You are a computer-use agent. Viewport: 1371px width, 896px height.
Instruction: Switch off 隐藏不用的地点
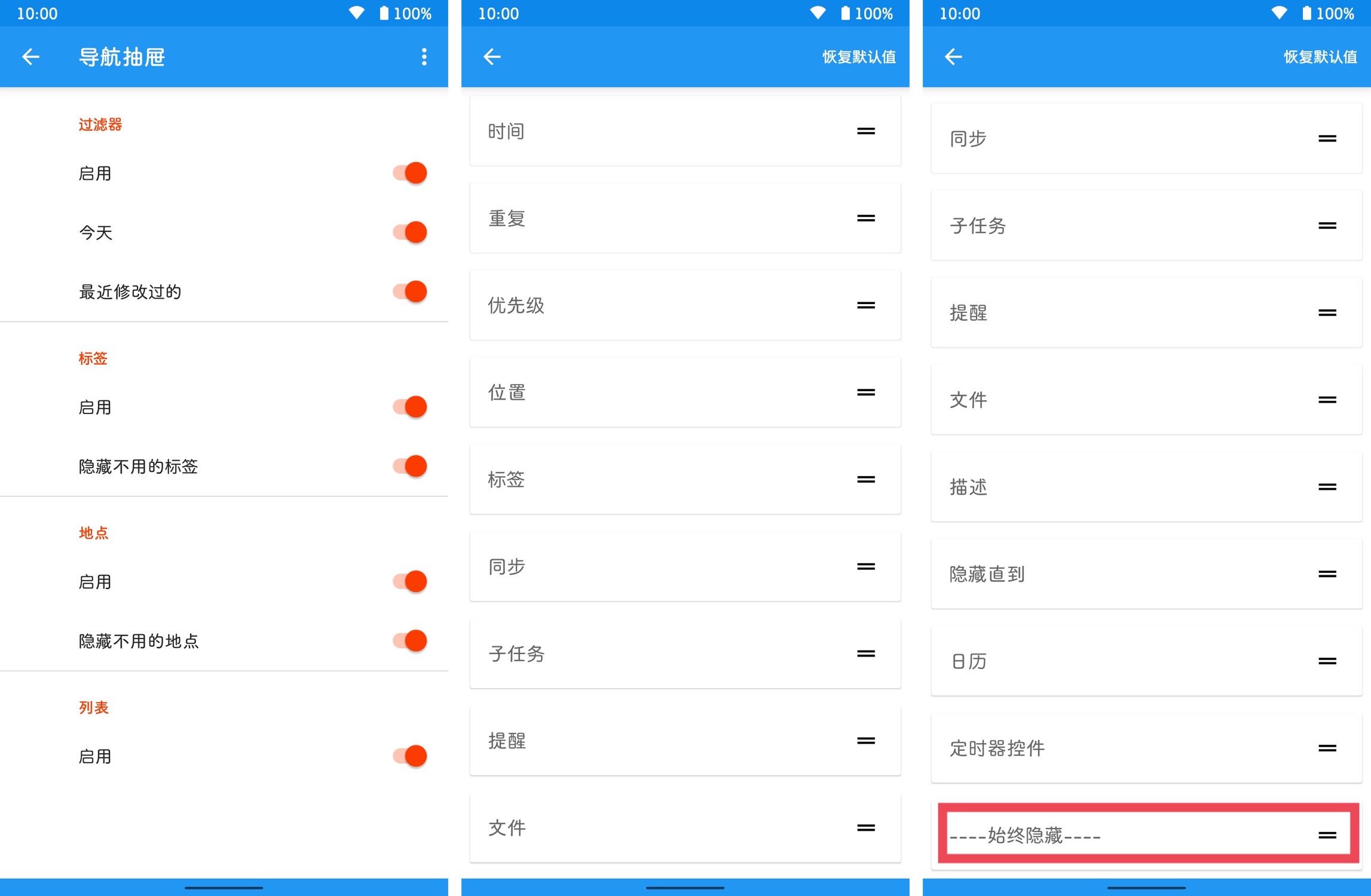[x=410, y=640]
